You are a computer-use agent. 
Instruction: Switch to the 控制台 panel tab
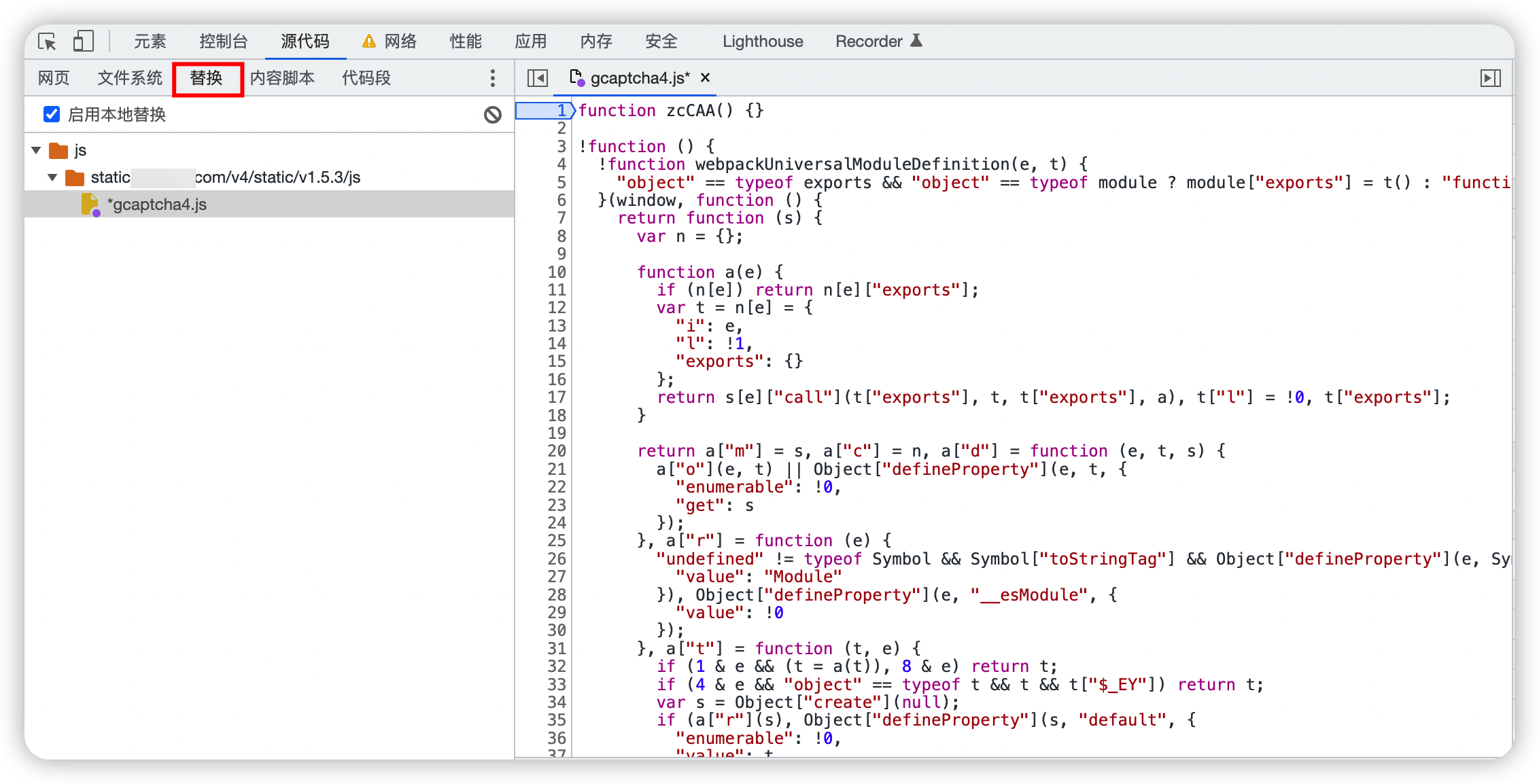pyautogui.click(x=223, y=41)
